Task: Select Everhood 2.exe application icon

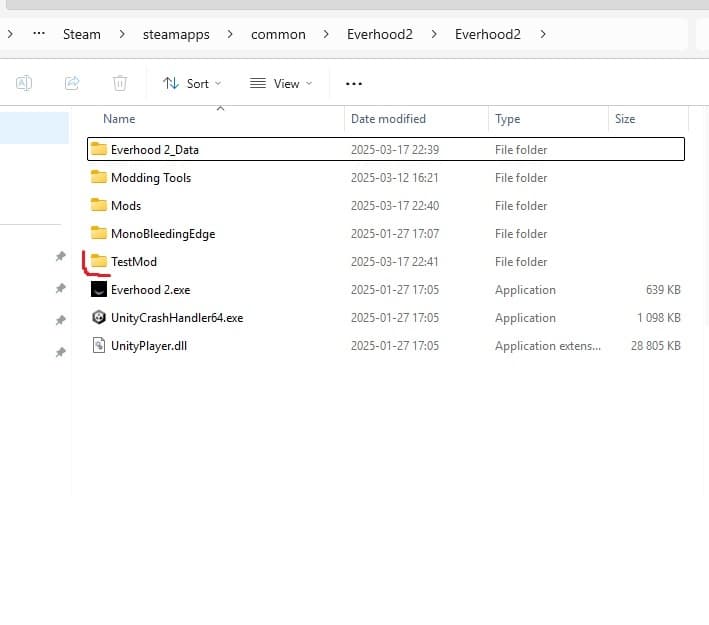Action: pos(99,289)
